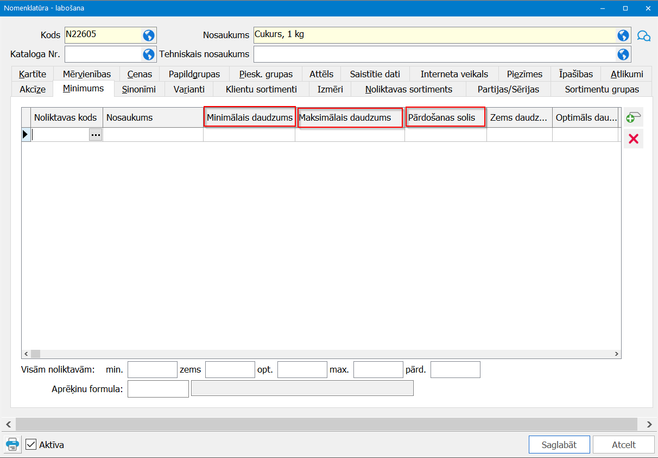Click the Pārdošanas solis column header

(x=446, y=118)
